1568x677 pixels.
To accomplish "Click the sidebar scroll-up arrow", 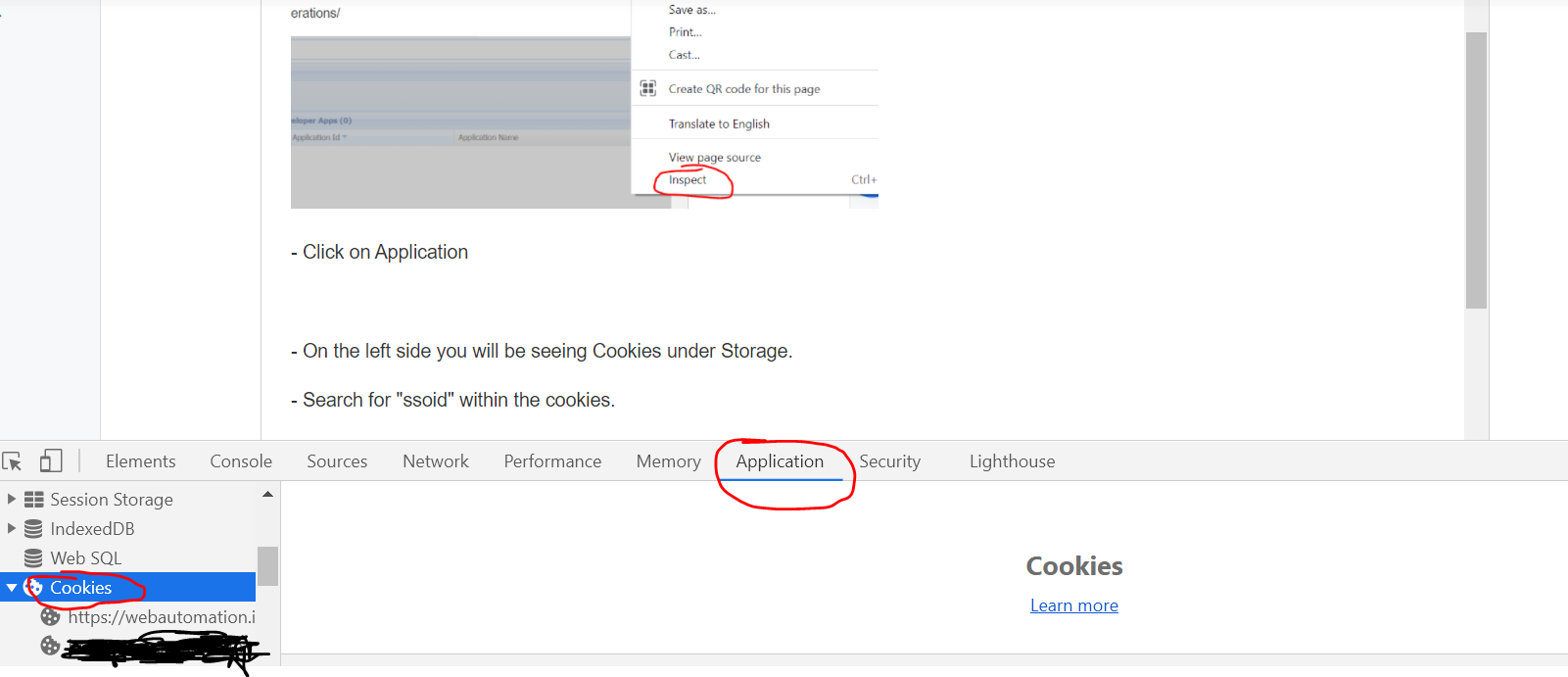I will (267, 495).
